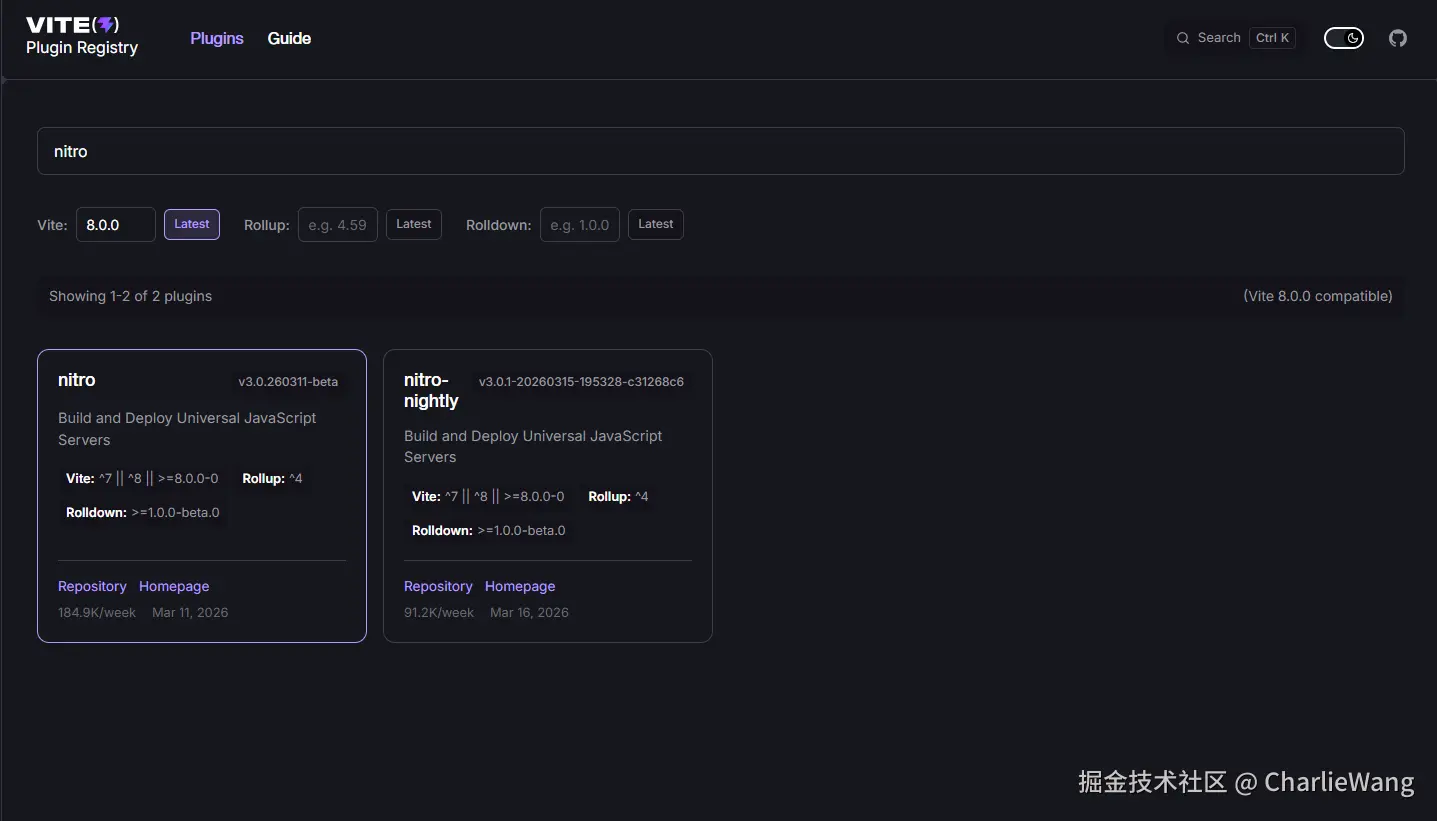Click the Rollup ^4 badge in nitro-nightly card
1437x821 pixels.
[618, 496]
